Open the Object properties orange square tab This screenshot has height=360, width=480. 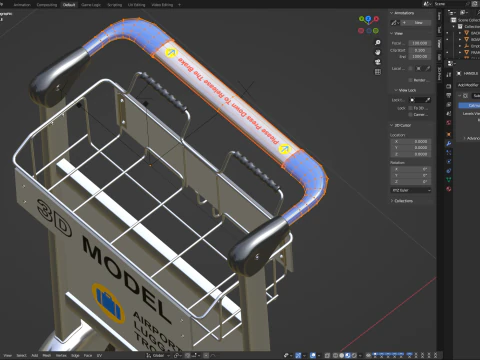pyautogui.click(x=449, y=134)
